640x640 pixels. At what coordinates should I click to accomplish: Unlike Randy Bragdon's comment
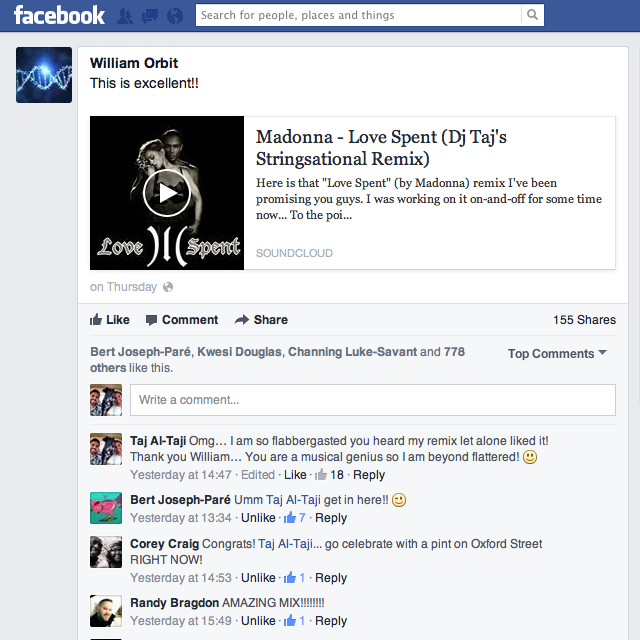258,620
